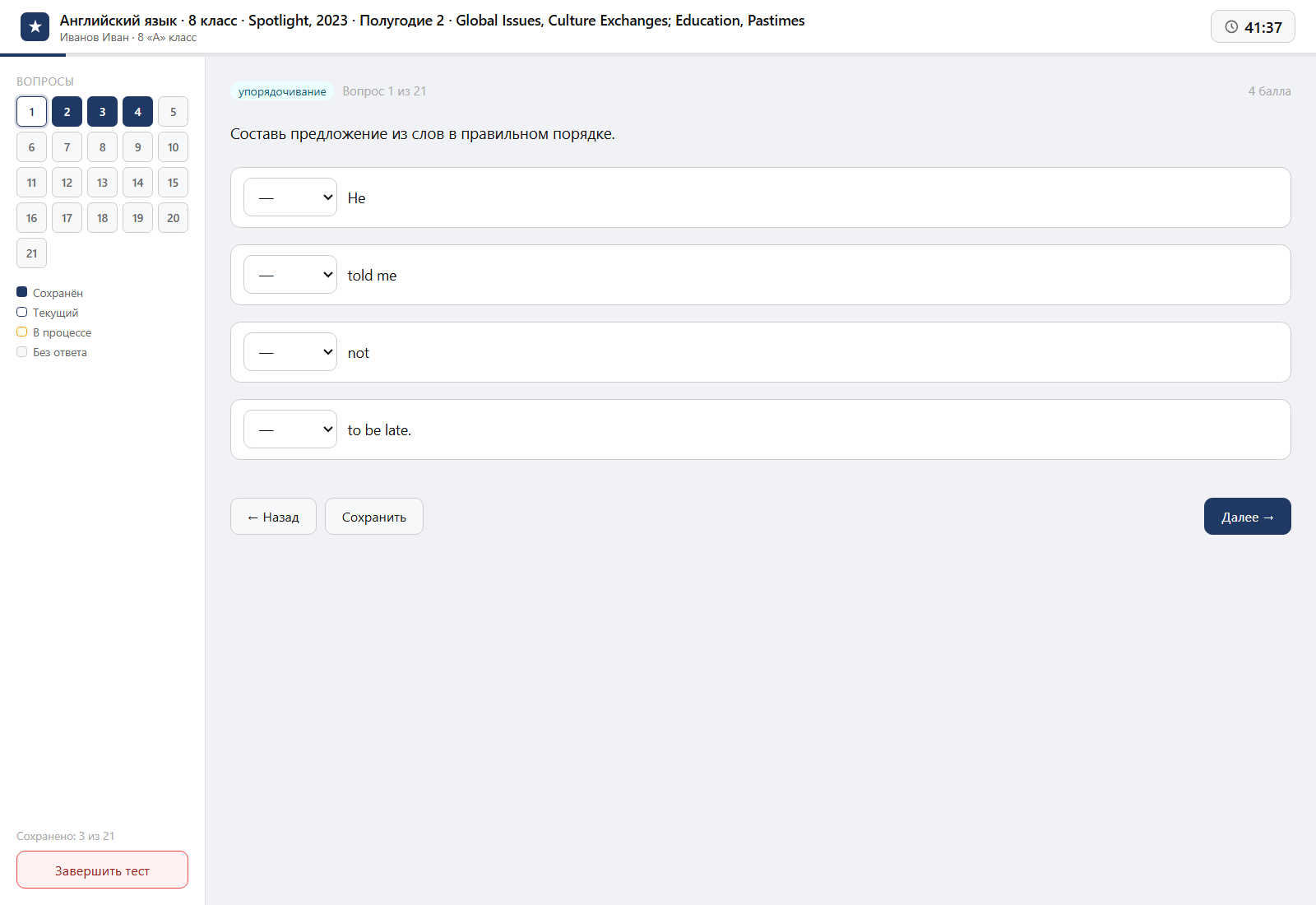The image size is (1316, 905).
Task: Jump to question 18
Action: (x=102, y=218)
